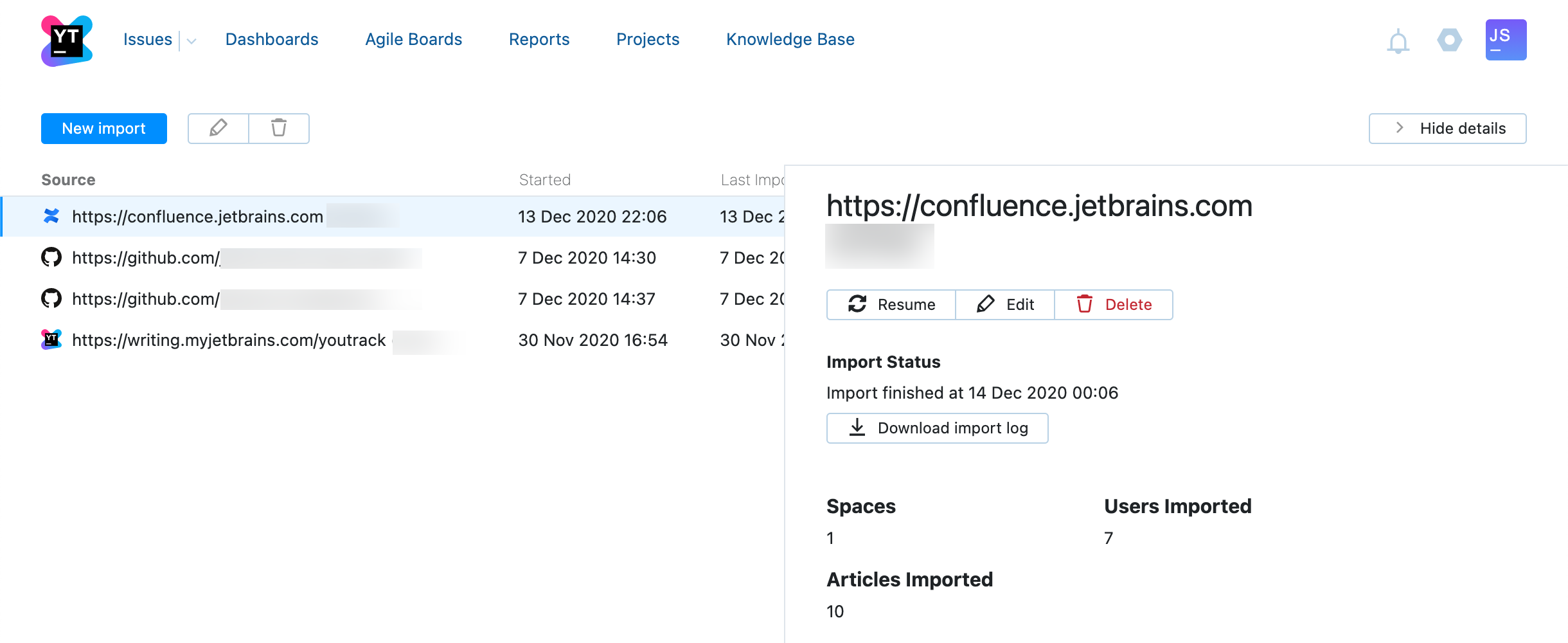Click the YouTrack icon in writing.myjetbrains row
Viewport: 1568px width, 643px height.
[51, 340]
